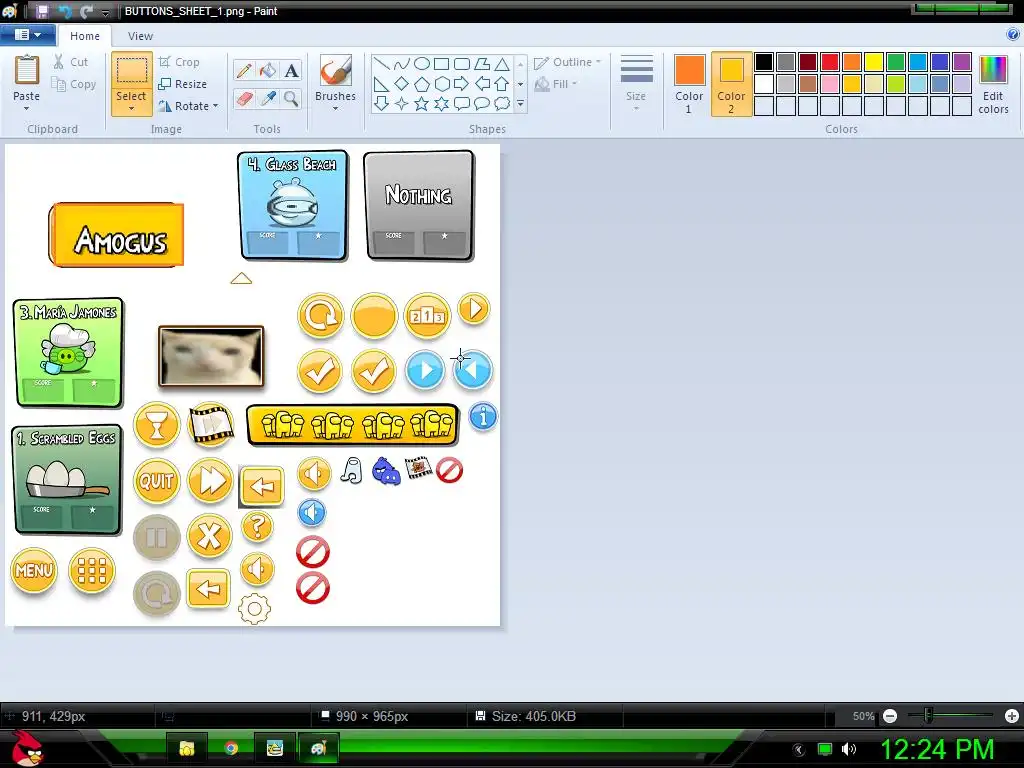The height and width of the screenshot is (768, 1024).
Task: Choose the Right triangle shape
Action: 382,84
